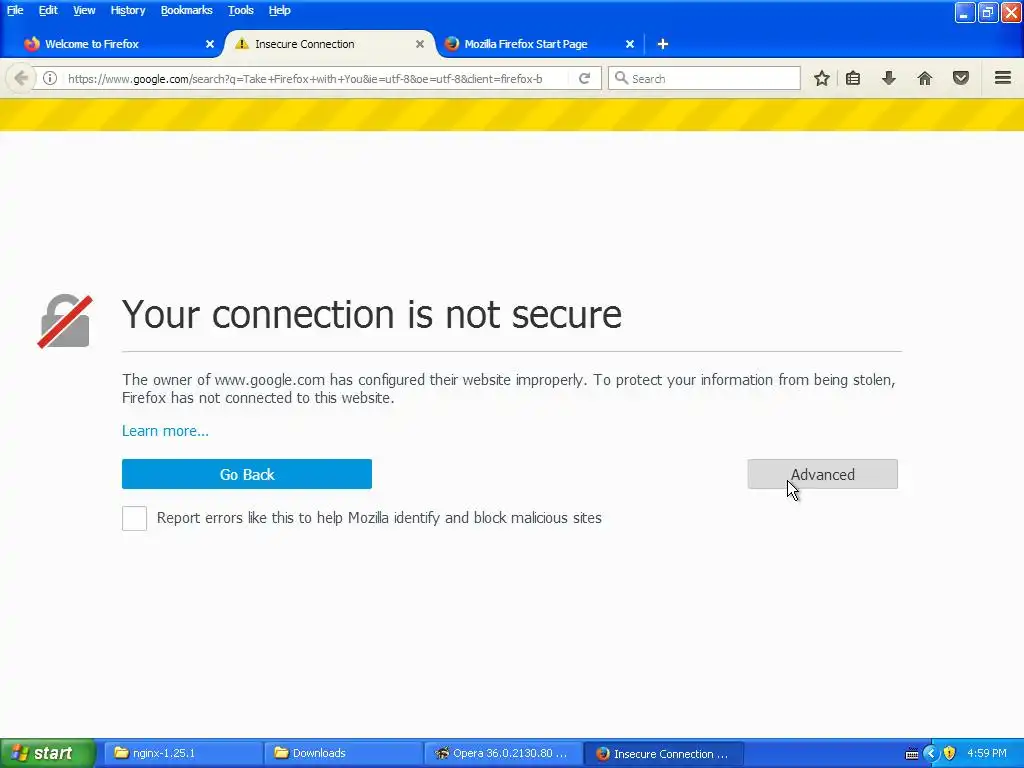Open the Windows start button
This screenshot has height=768, width=1024.
pos(48,753)
